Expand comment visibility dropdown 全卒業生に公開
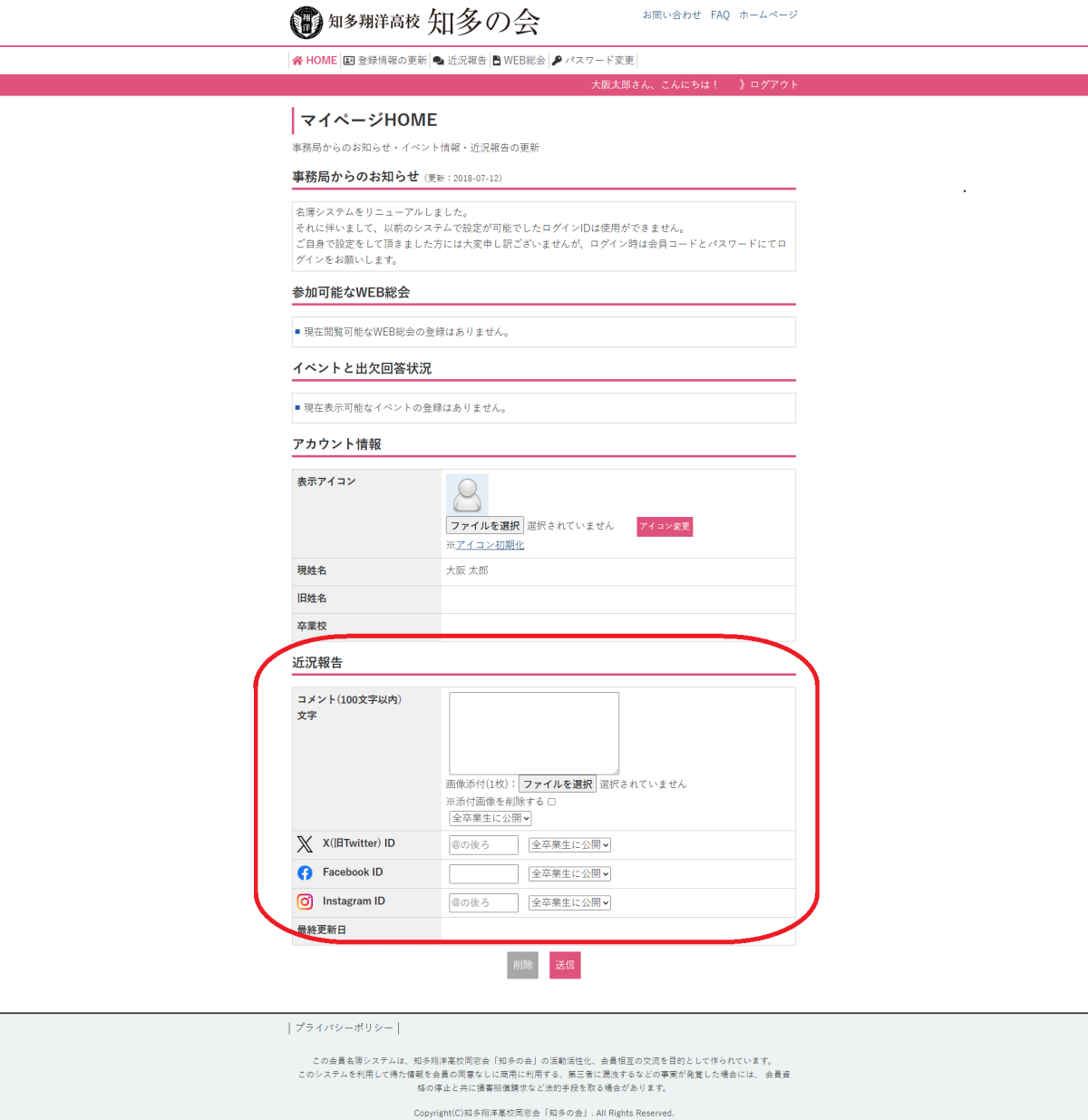 coord(491,819)
